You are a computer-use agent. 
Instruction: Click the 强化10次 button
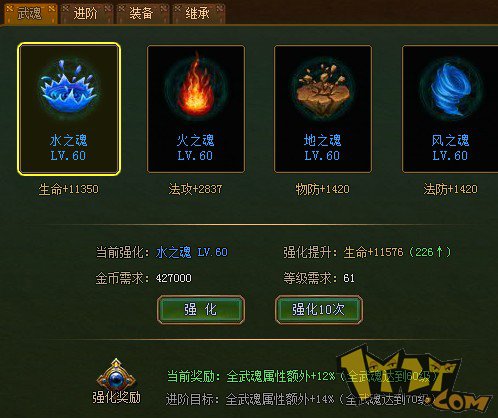click(x=319, y=309)
